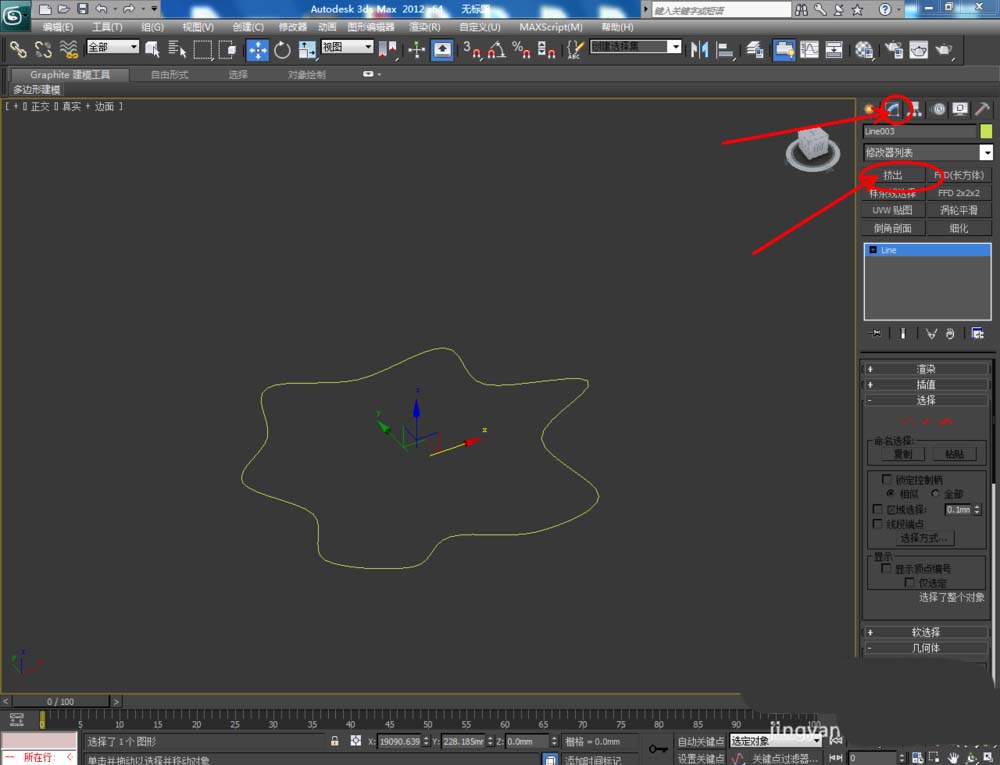This screenshot has height=765, width=1000.
Task: Click the 涡轮平滑 TurboSmooth button
Action: pos(959,210)
